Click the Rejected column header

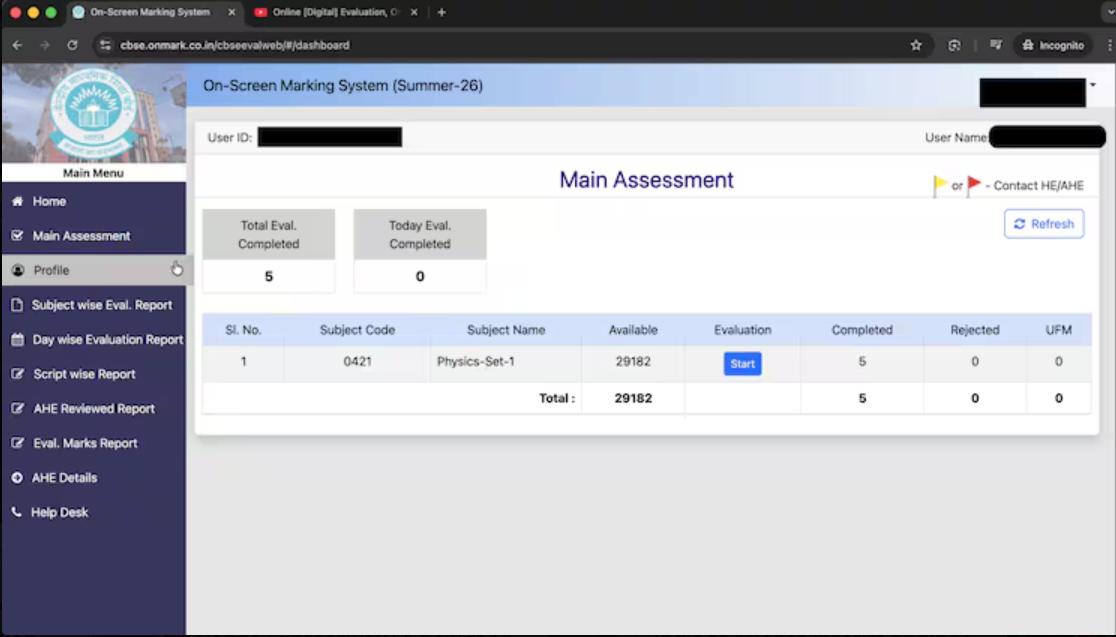click(x=975, y=330)
